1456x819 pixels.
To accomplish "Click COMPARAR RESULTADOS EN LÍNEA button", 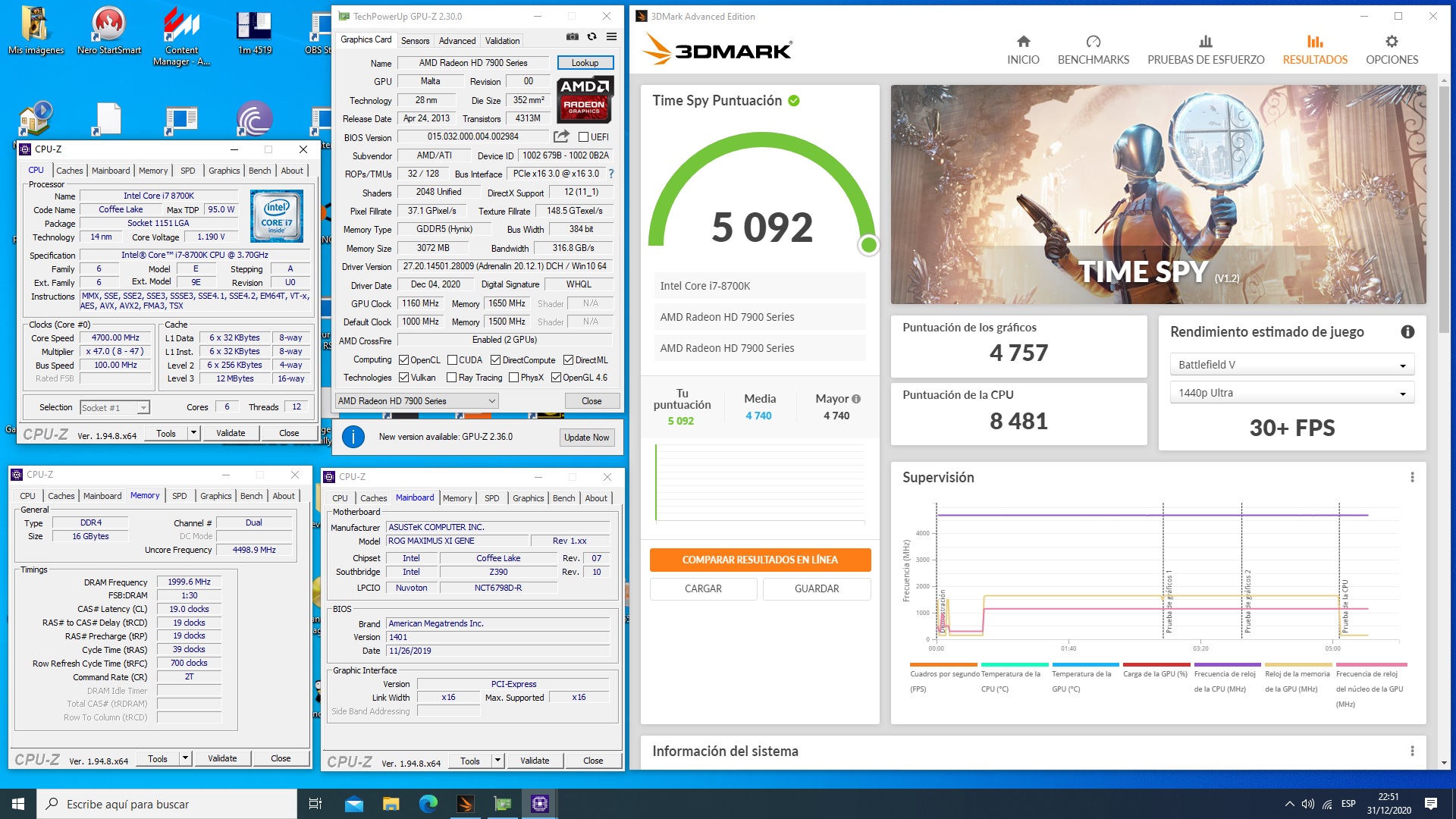I will [760, 560].
